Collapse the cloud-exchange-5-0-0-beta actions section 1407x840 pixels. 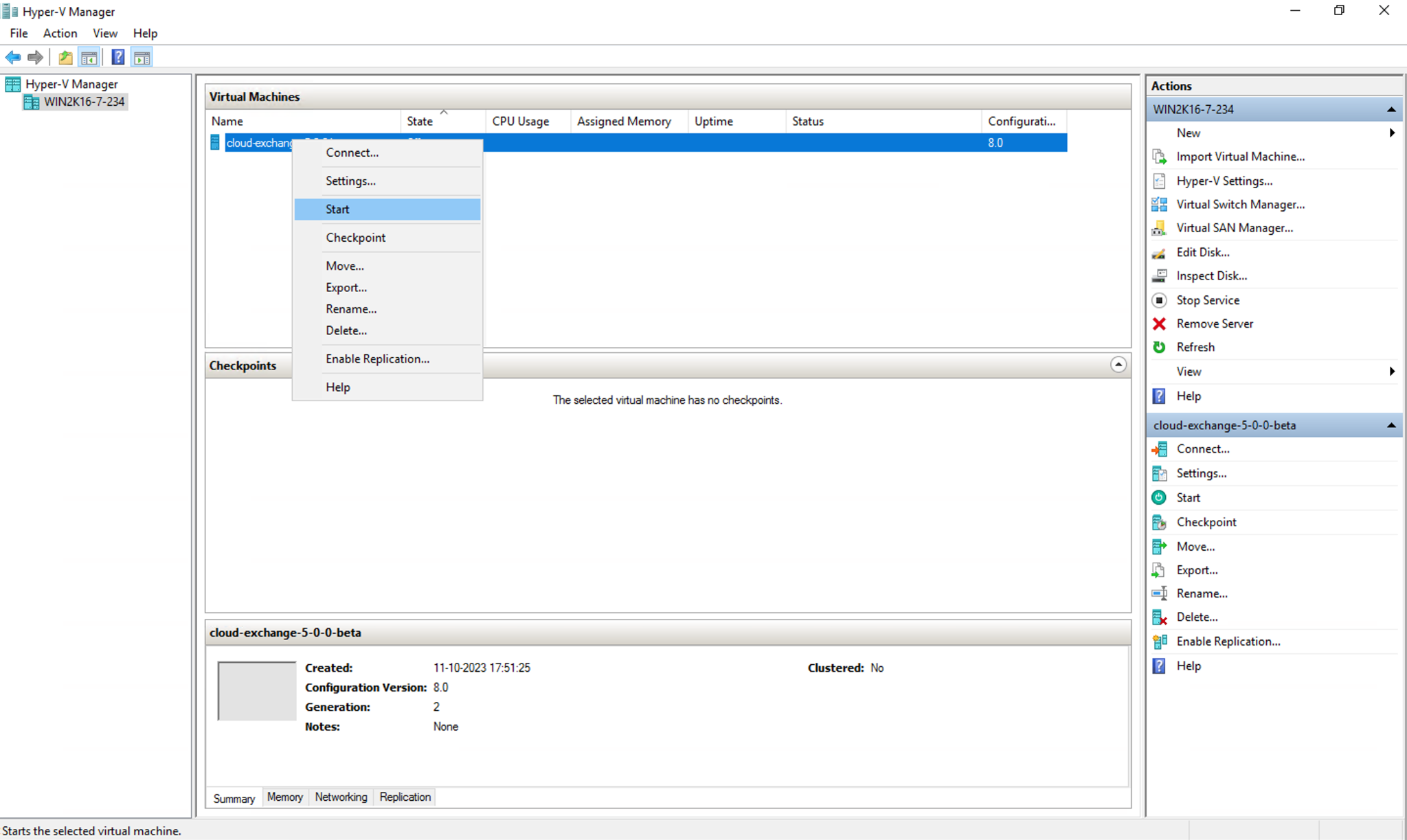point(1391,426)
